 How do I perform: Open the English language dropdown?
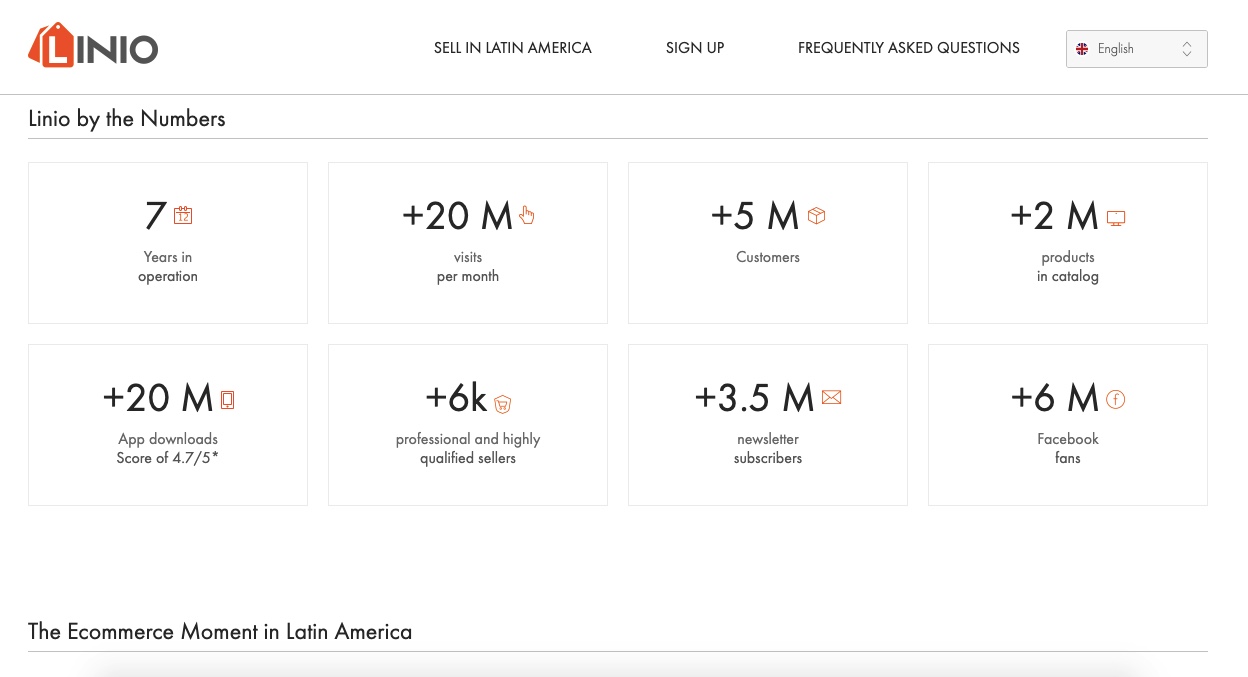click(1136, 49)
